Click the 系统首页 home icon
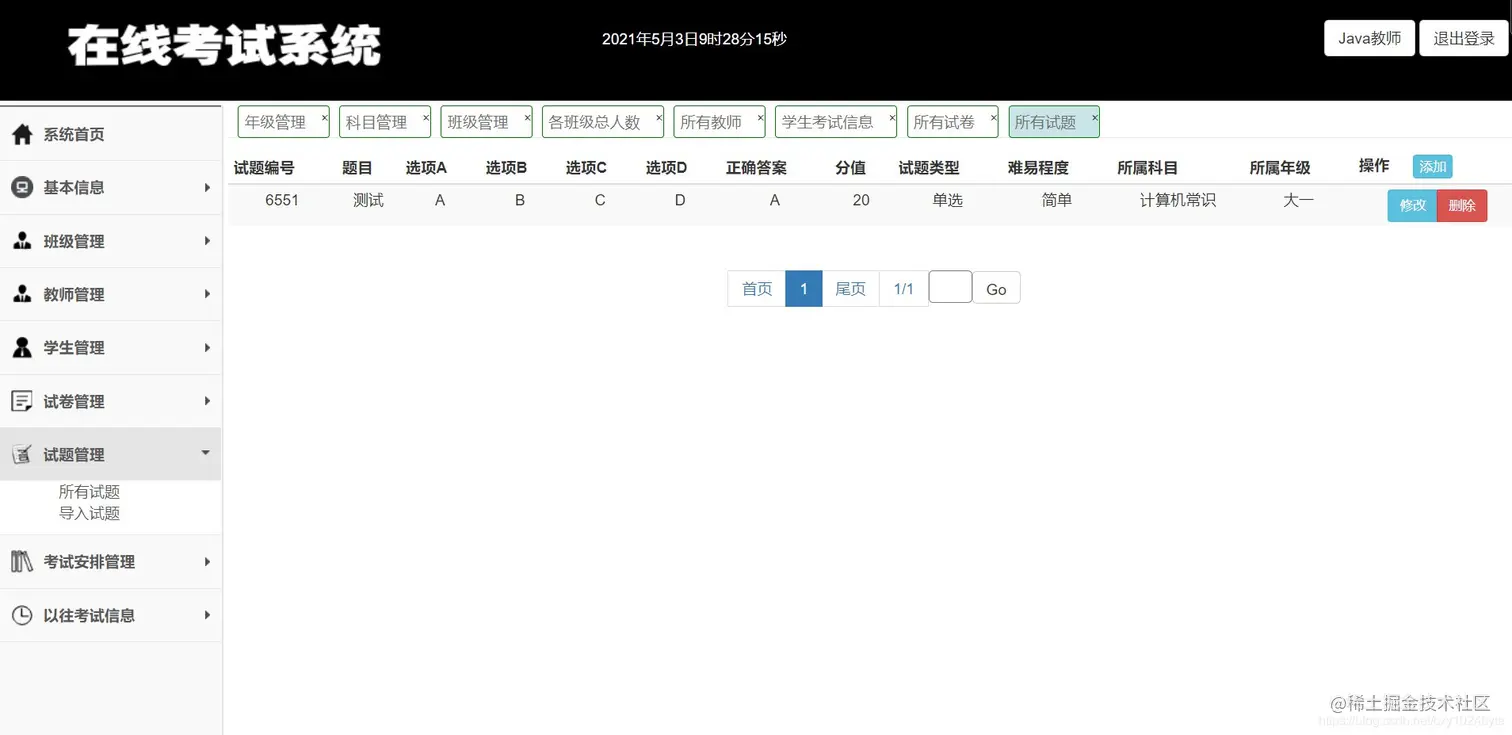 point(23,133)
